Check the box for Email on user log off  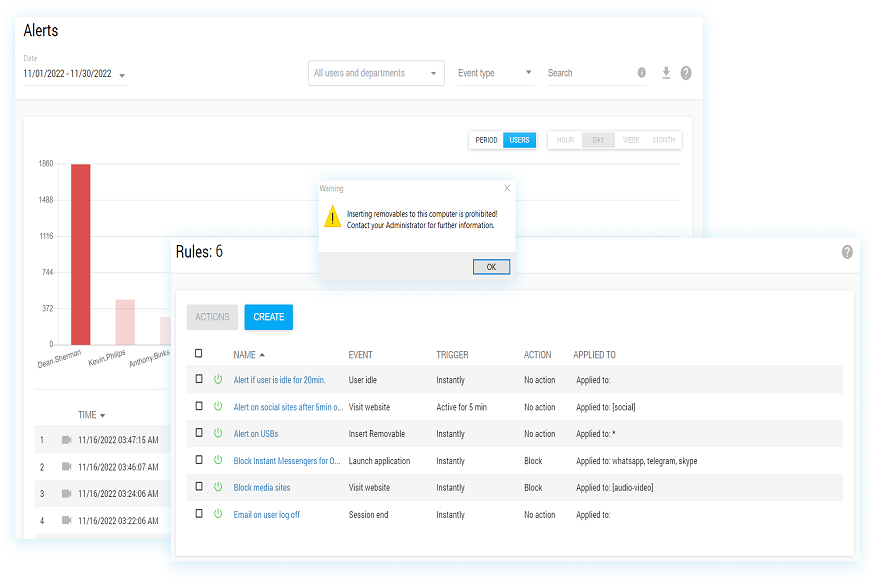(x=199, y=513)
